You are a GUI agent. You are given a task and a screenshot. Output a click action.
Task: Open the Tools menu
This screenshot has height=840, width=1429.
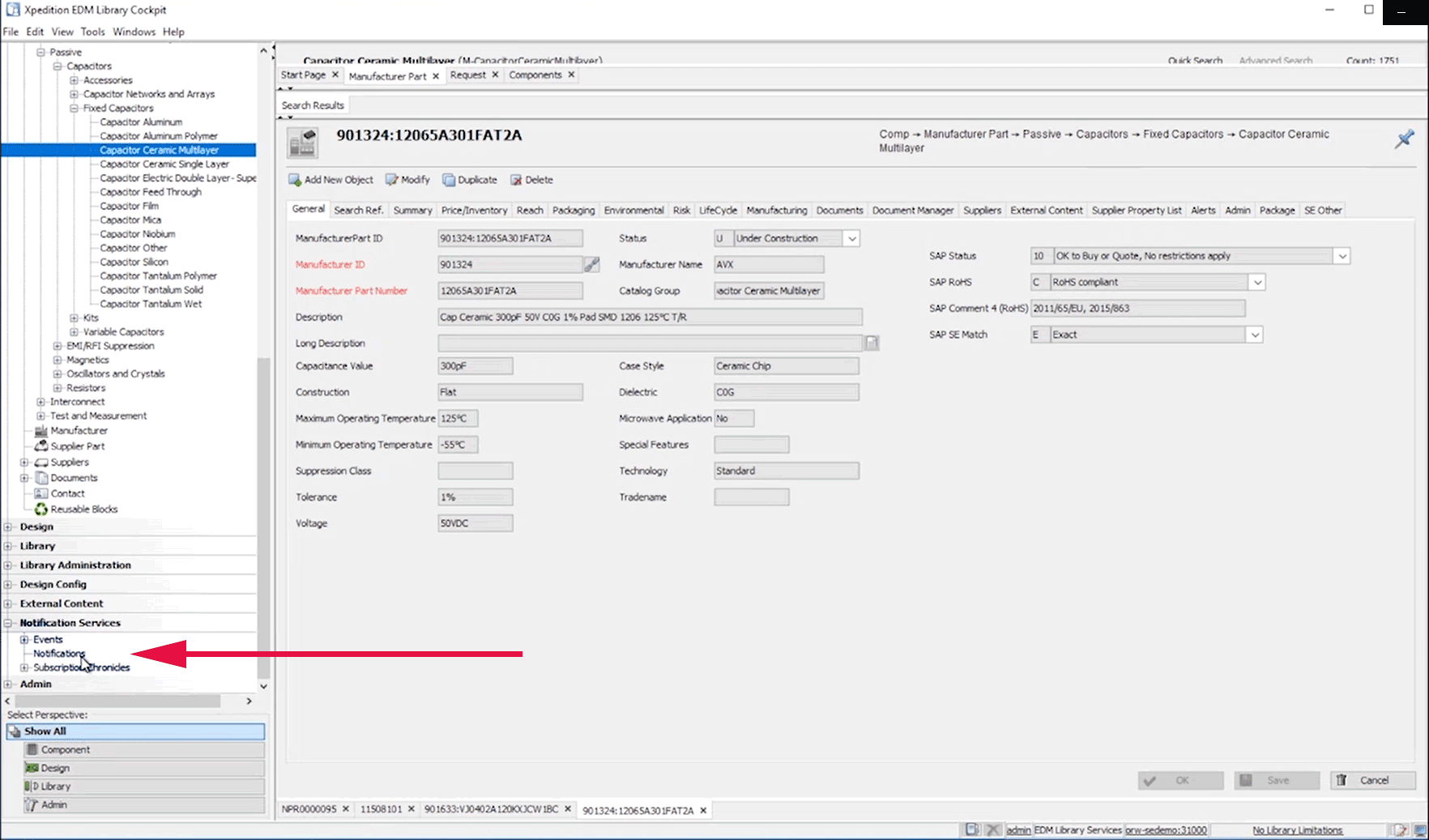click(x=92, y=32)
